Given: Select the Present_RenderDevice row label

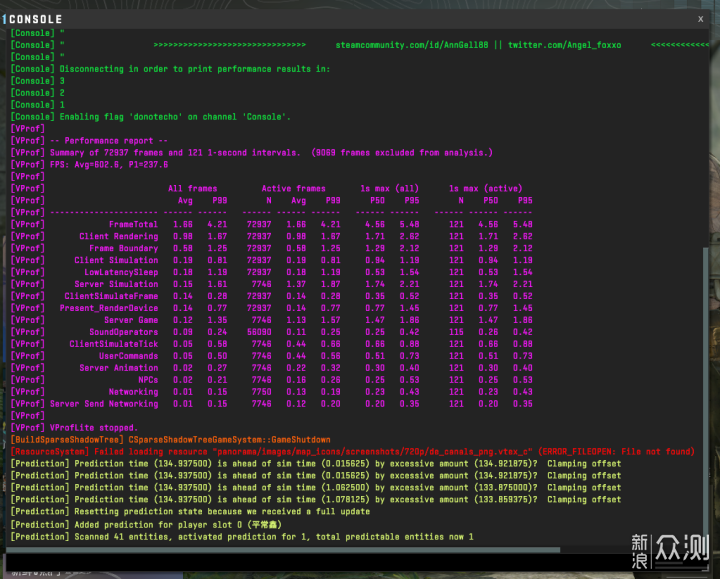Looking at the screenshot, I should pyautogui.click(x=108, y=308).
